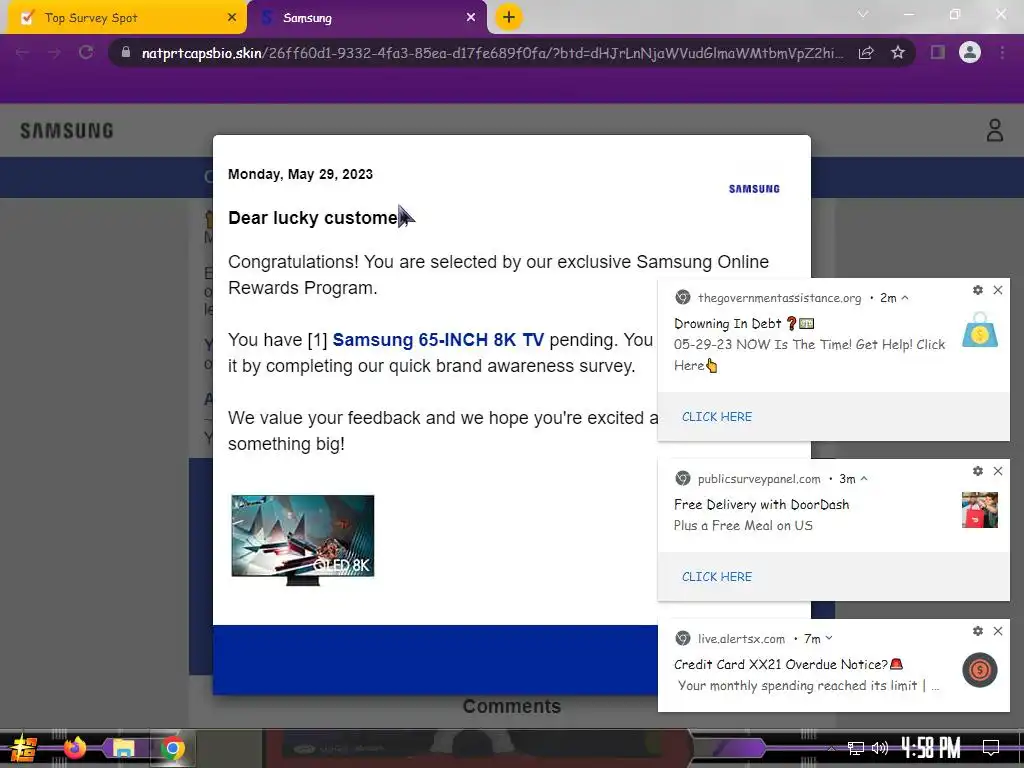Open the Start menu in taskbar

[24, 748]
